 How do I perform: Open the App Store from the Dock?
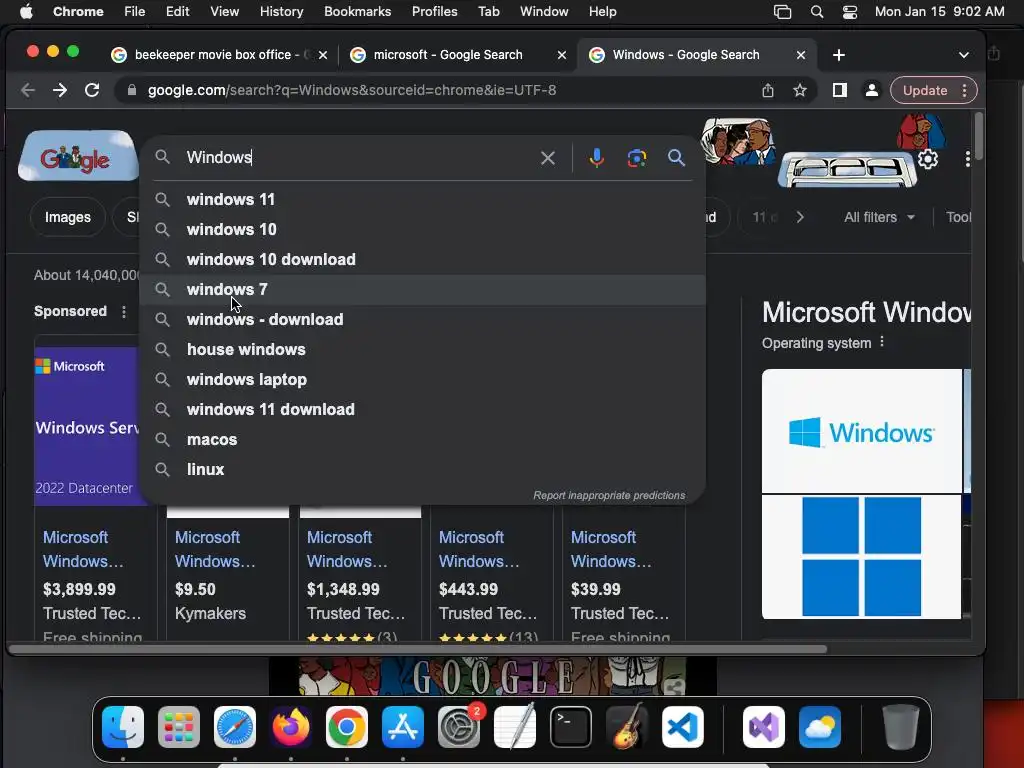pyautogui.click(x=403, y=727)
